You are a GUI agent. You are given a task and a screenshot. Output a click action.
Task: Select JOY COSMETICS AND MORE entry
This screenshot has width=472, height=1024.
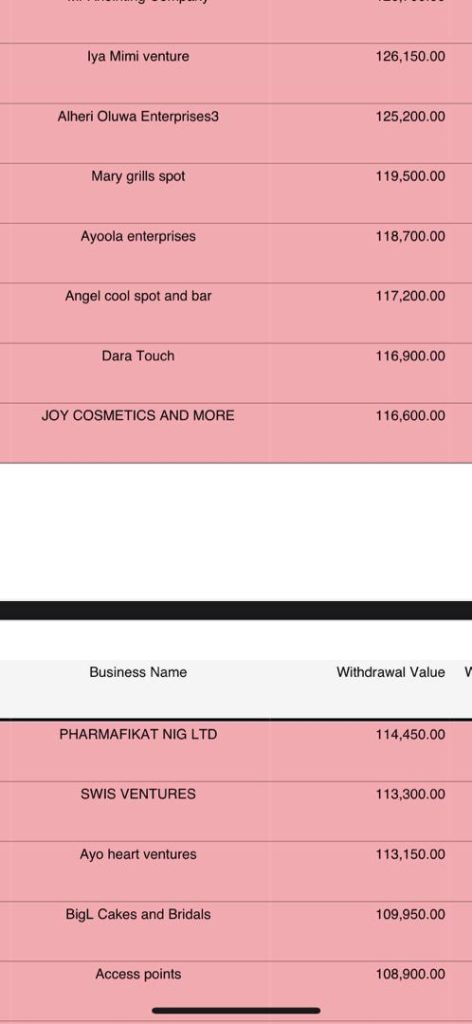(x=138, y=415)
